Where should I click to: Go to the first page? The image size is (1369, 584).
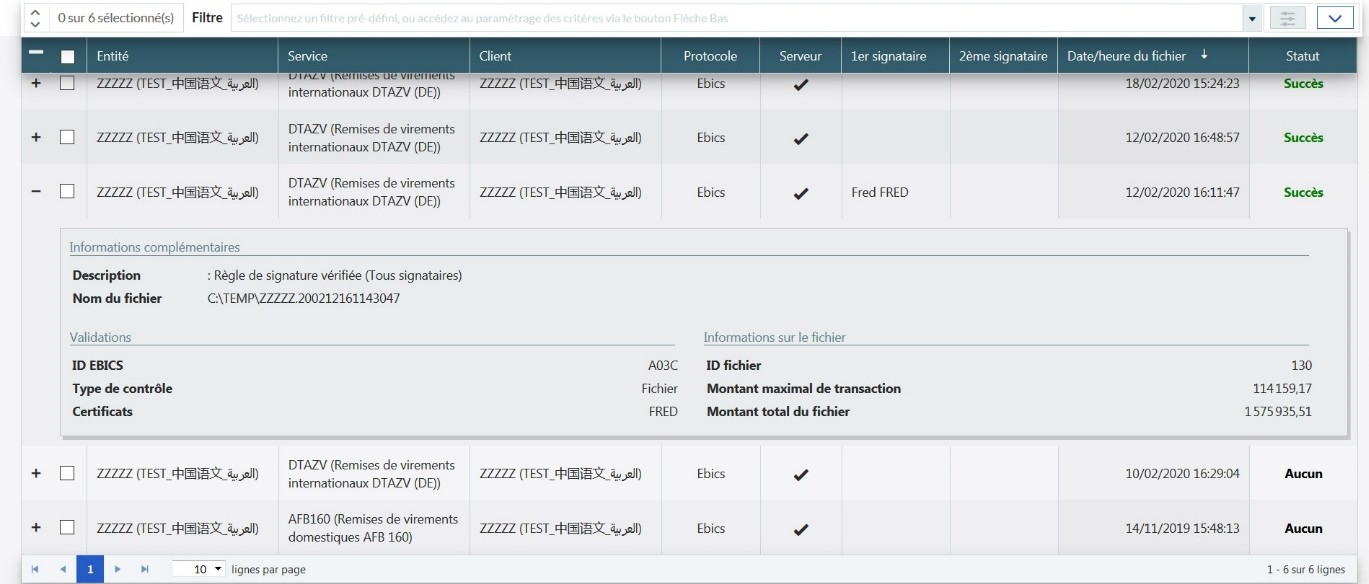click(36, 569)
